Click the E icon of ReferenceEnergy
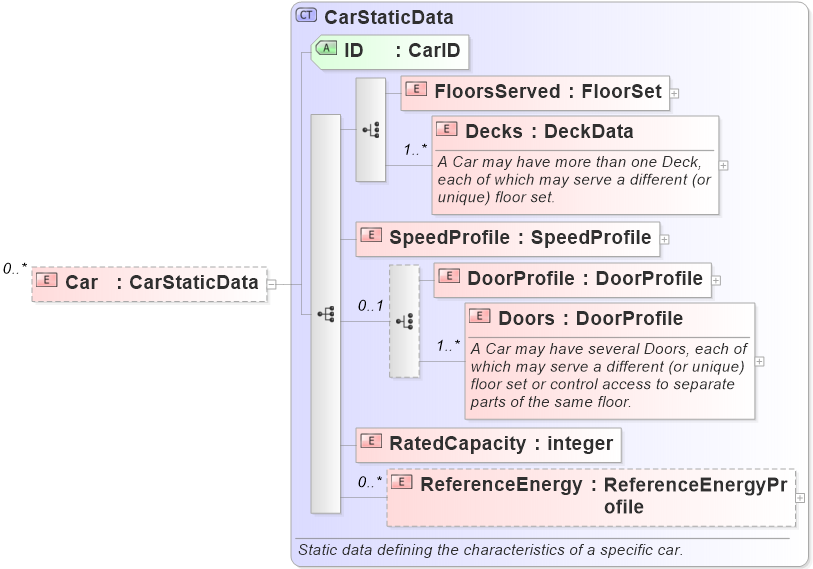813x569 pixels. [402, 482]
